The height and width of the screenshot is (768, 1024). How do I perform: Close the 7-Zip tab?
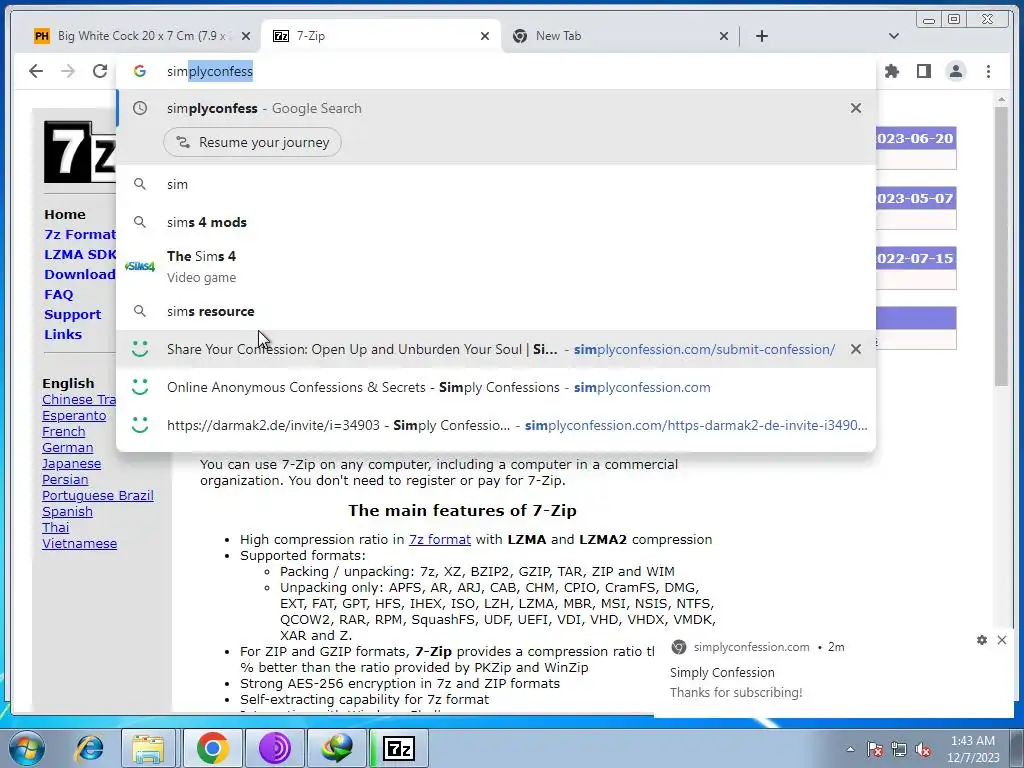[x=485, y=36]
